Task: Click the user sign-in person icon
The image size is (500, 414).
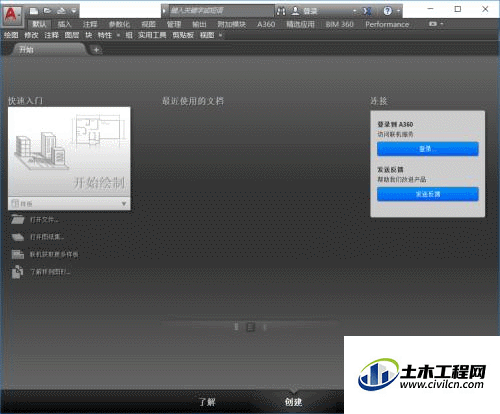Action: pos(295,11)
